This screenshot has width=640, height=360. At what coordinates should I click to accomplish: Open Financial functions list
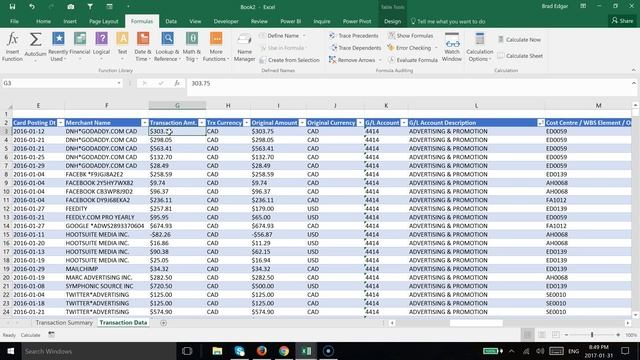[x=80, y=47]
